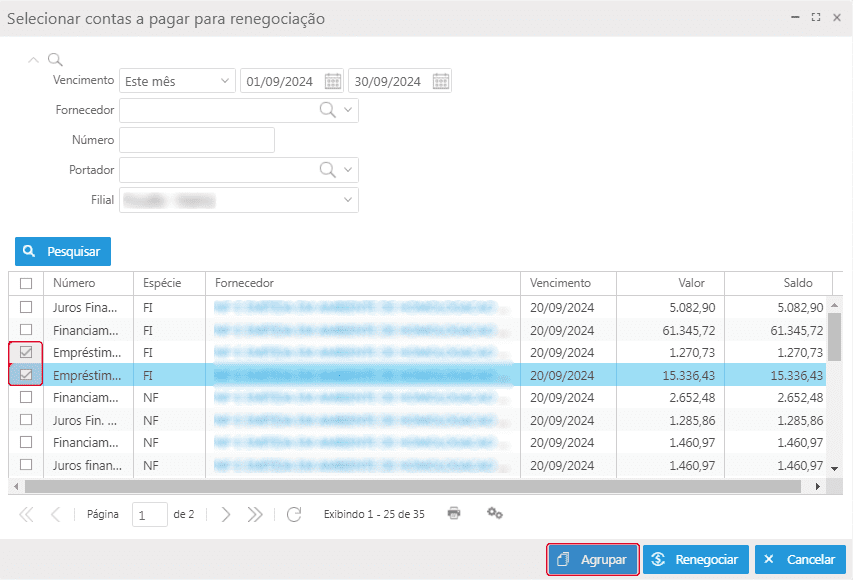Image resolution: width=853 pixels, height=580 pixels.
Task: Check the Juros Fina... row with value 5.082,90
Action: [x=26, y=307]
